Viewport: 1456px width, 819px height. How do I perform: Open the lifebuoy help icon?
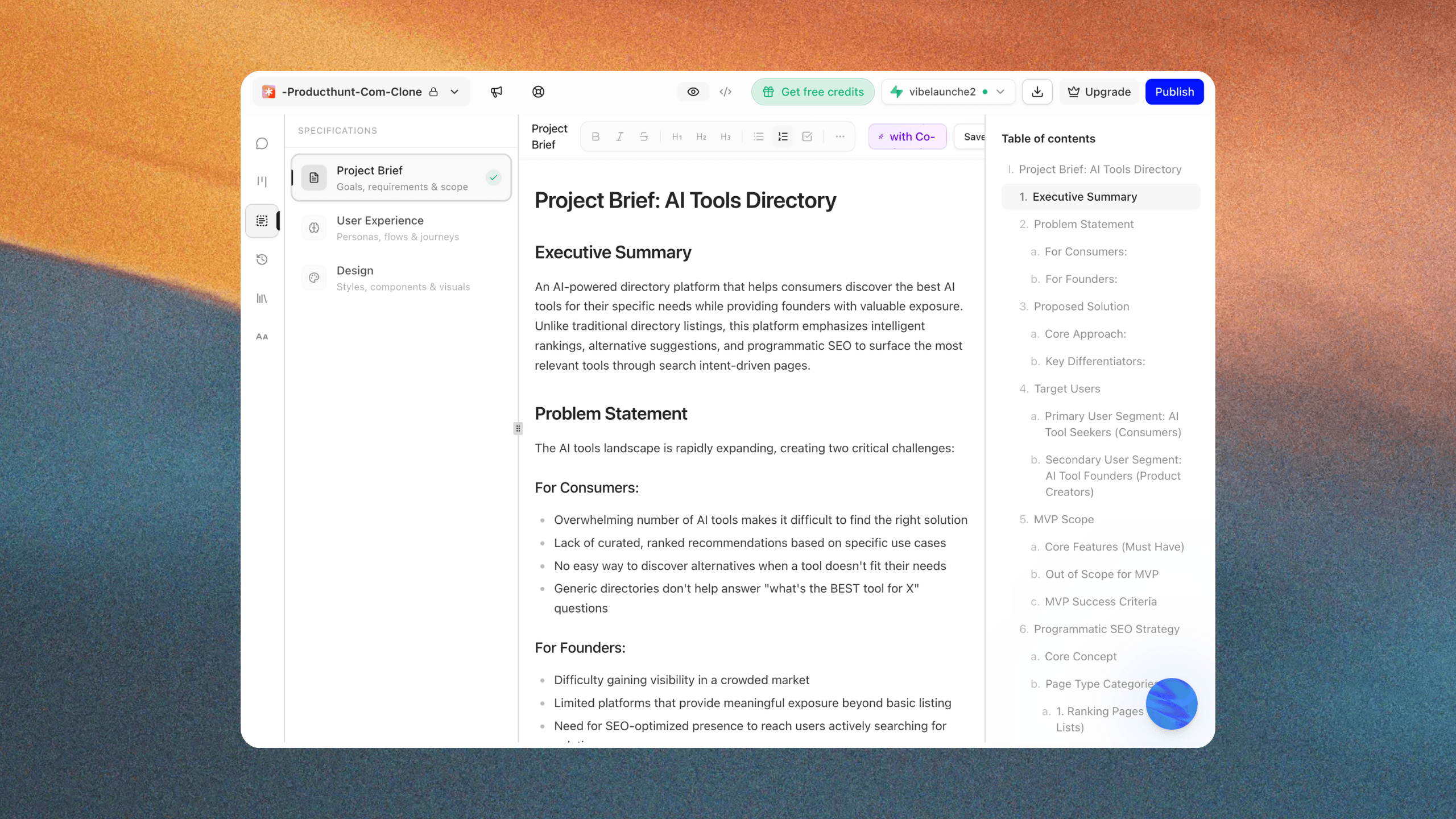click(x=538, y=92)
